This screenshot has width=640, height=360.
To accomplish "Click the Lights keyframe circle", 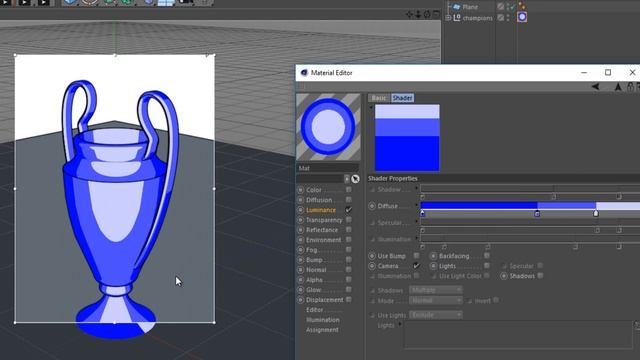I will 433,266.
